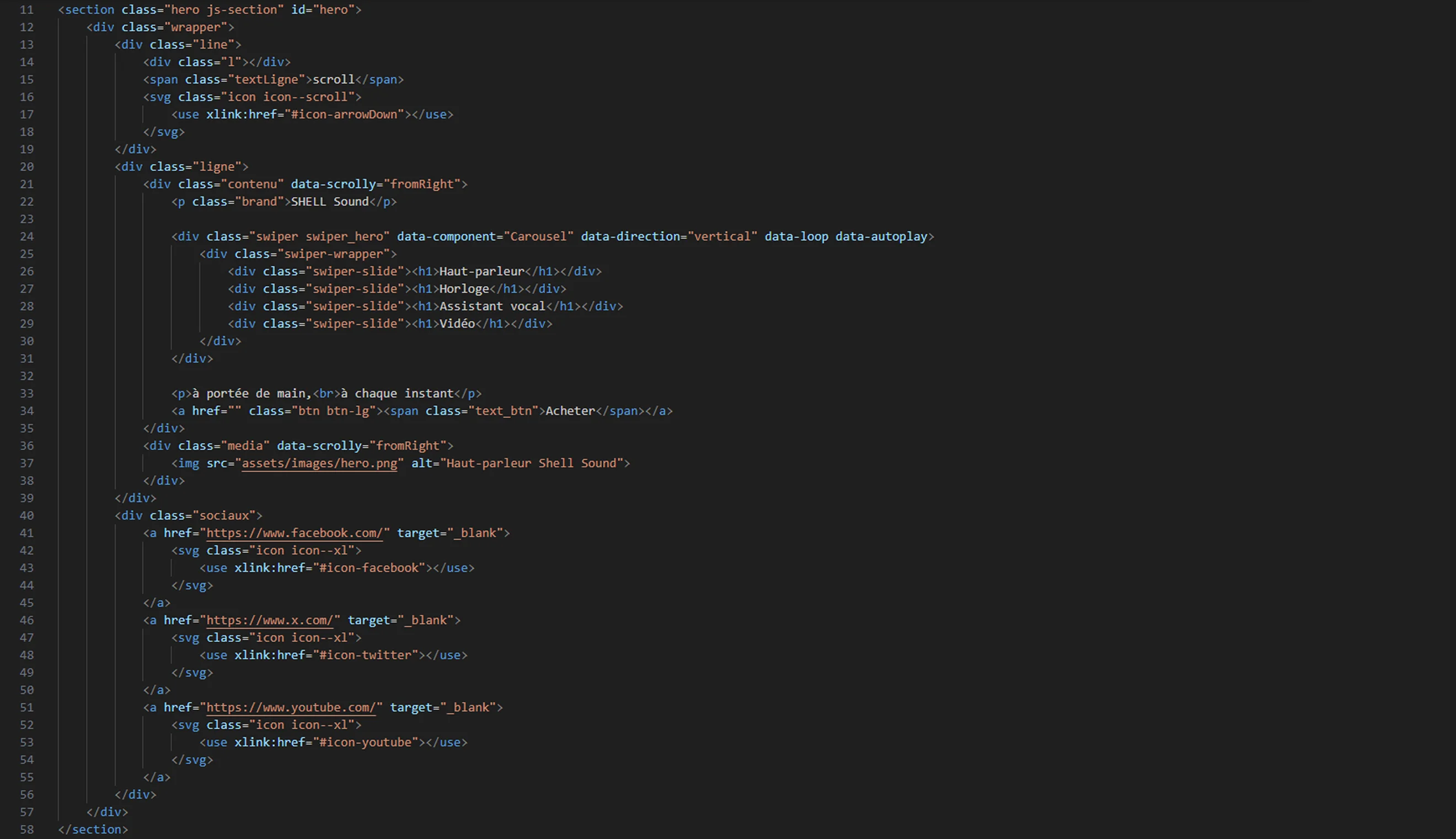Screen dimensions: 1456x839
Task: Follow the assets/images/hero.png path link
Action: point(319,463)
